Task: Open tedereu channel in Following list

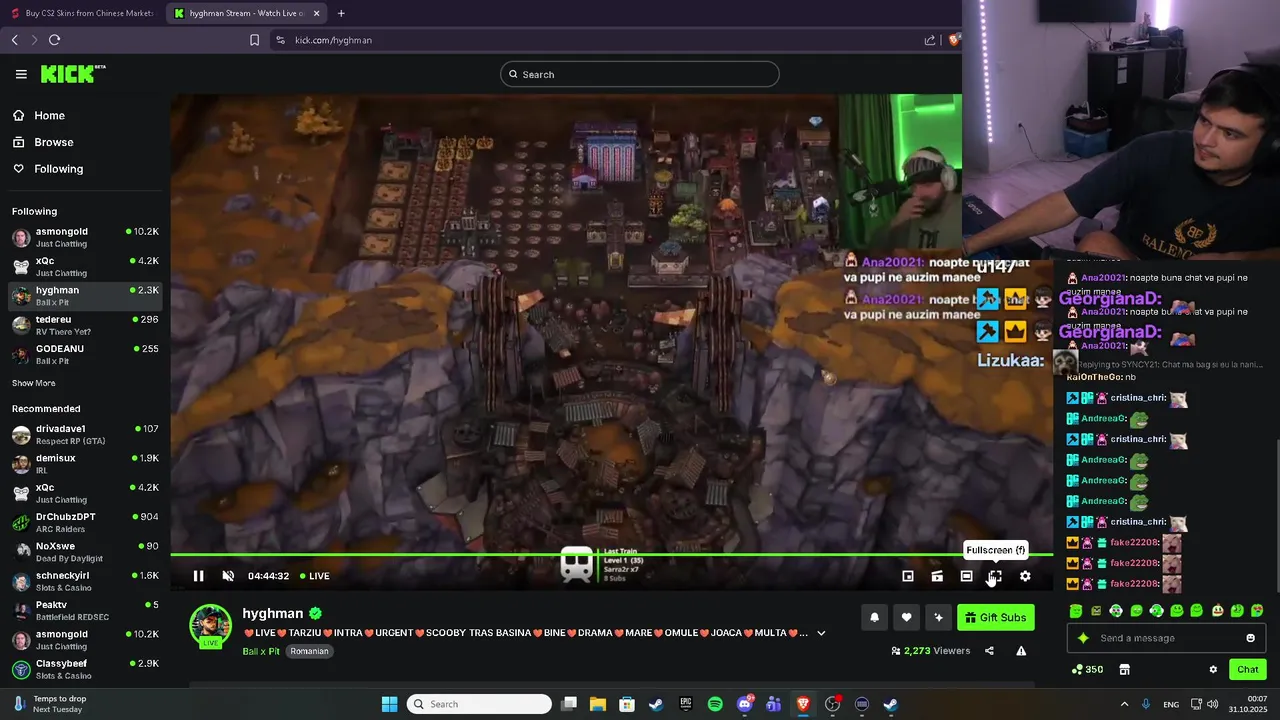Action: [85, 325]
